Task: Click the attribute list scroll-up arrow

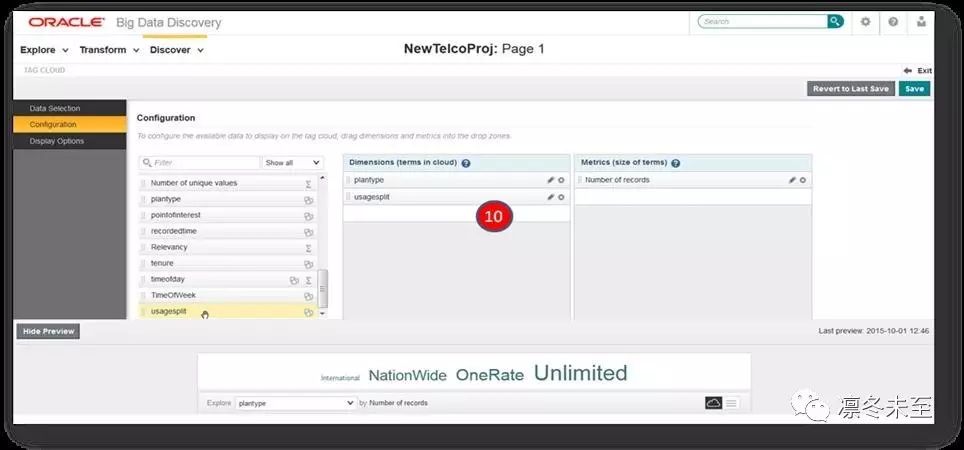Action: (323, 179)
